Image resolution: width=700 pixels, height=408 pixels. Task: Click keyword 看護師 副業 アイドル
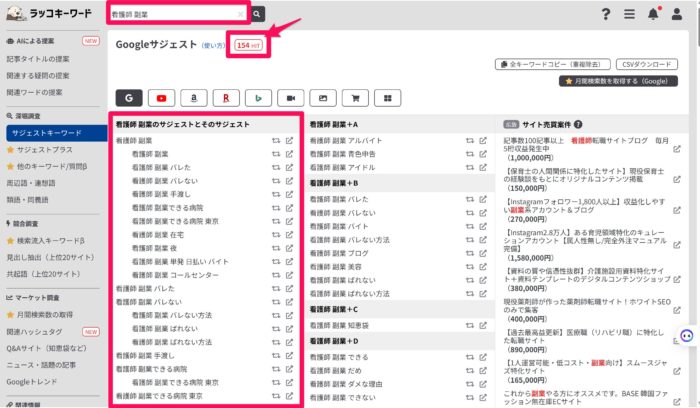pyautogui.click(x=342, y=167)
